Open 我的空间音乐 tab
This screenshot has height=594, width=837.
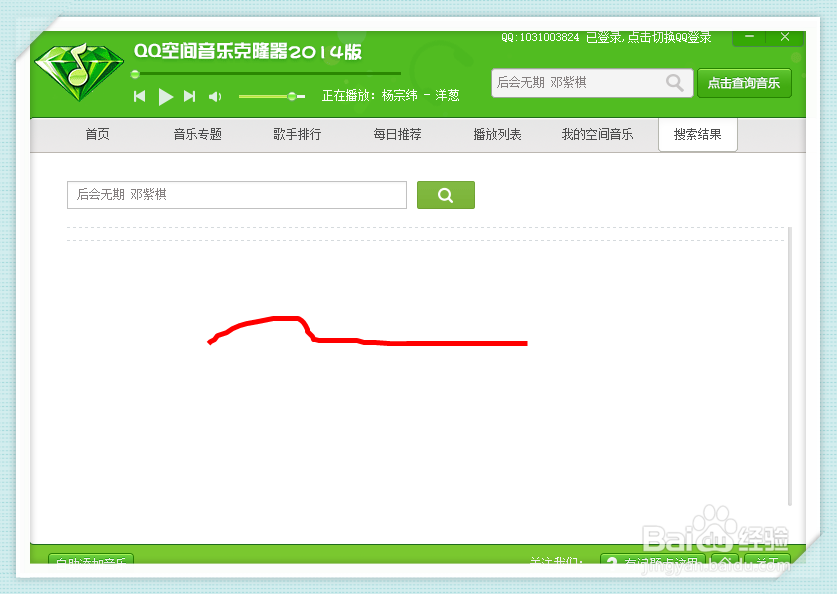[597, 134]
